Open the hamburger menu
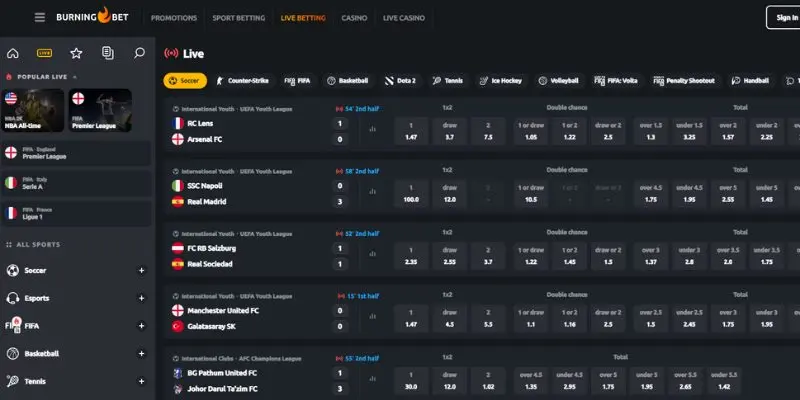 [x=40, y=17]
